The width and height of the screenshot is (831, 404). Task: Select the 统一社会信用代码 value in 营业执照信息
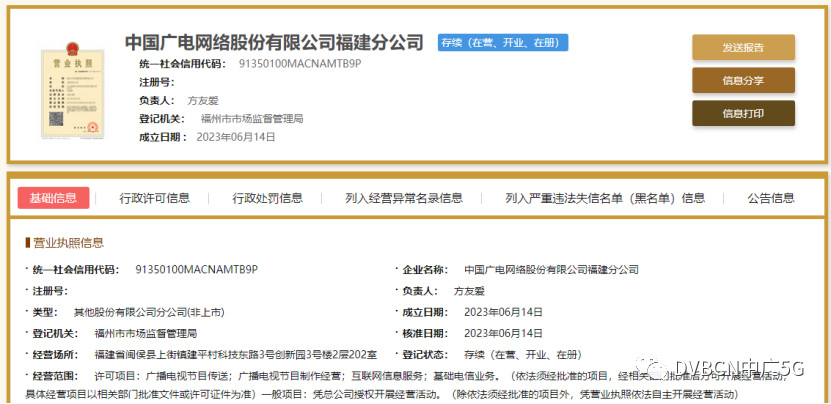(x=197, y=269)
